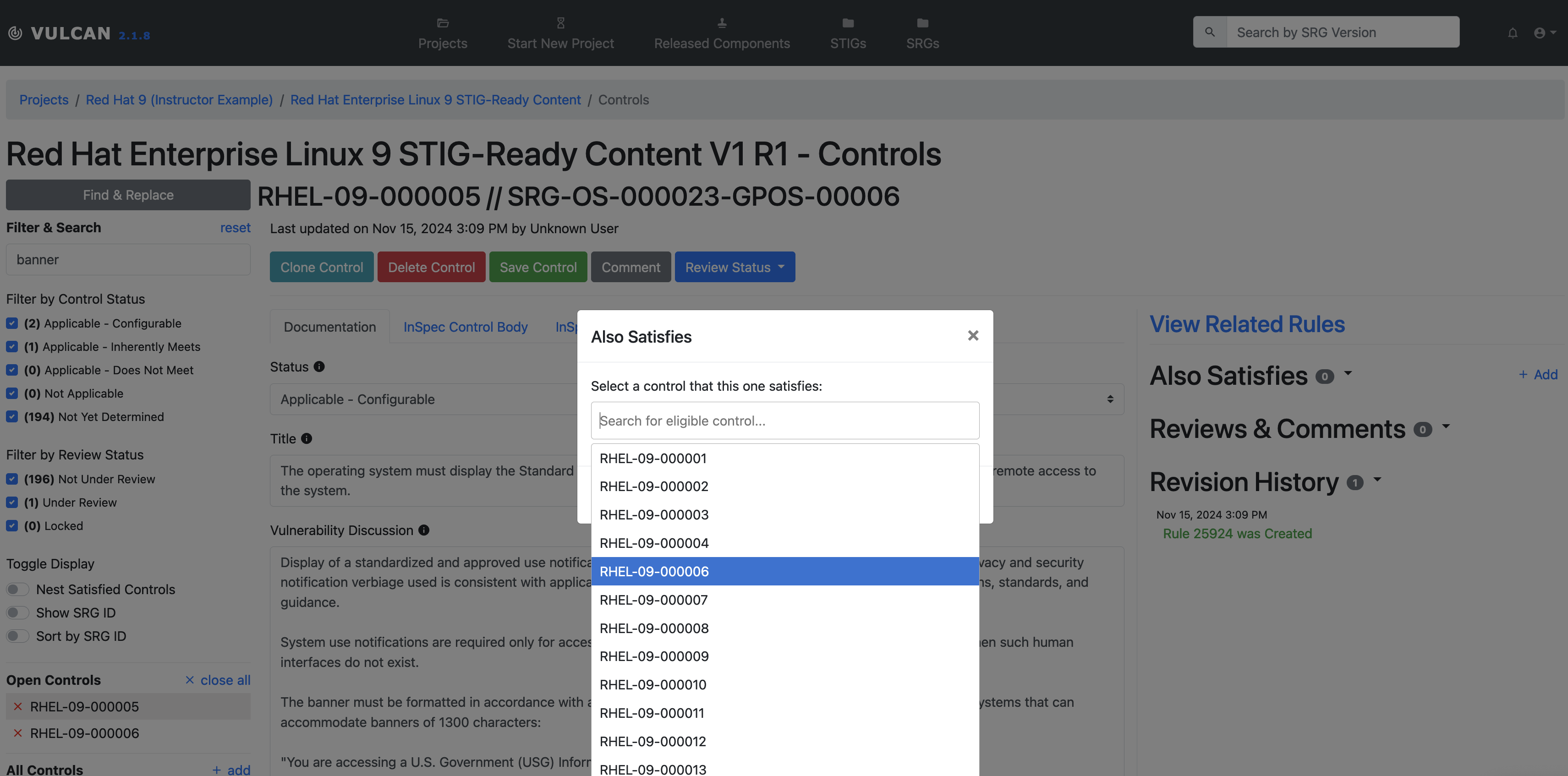Screen dimensions: 1568x776
Task: Open the SRGs folder icon
Action: tap(923, 22)
